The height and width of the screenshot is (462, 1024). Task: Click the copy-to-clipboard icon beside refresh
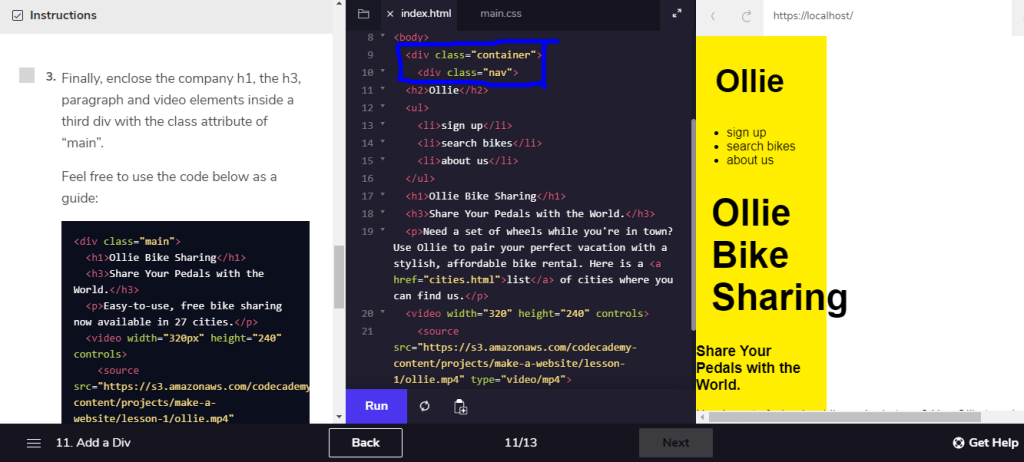coord(460,406)
